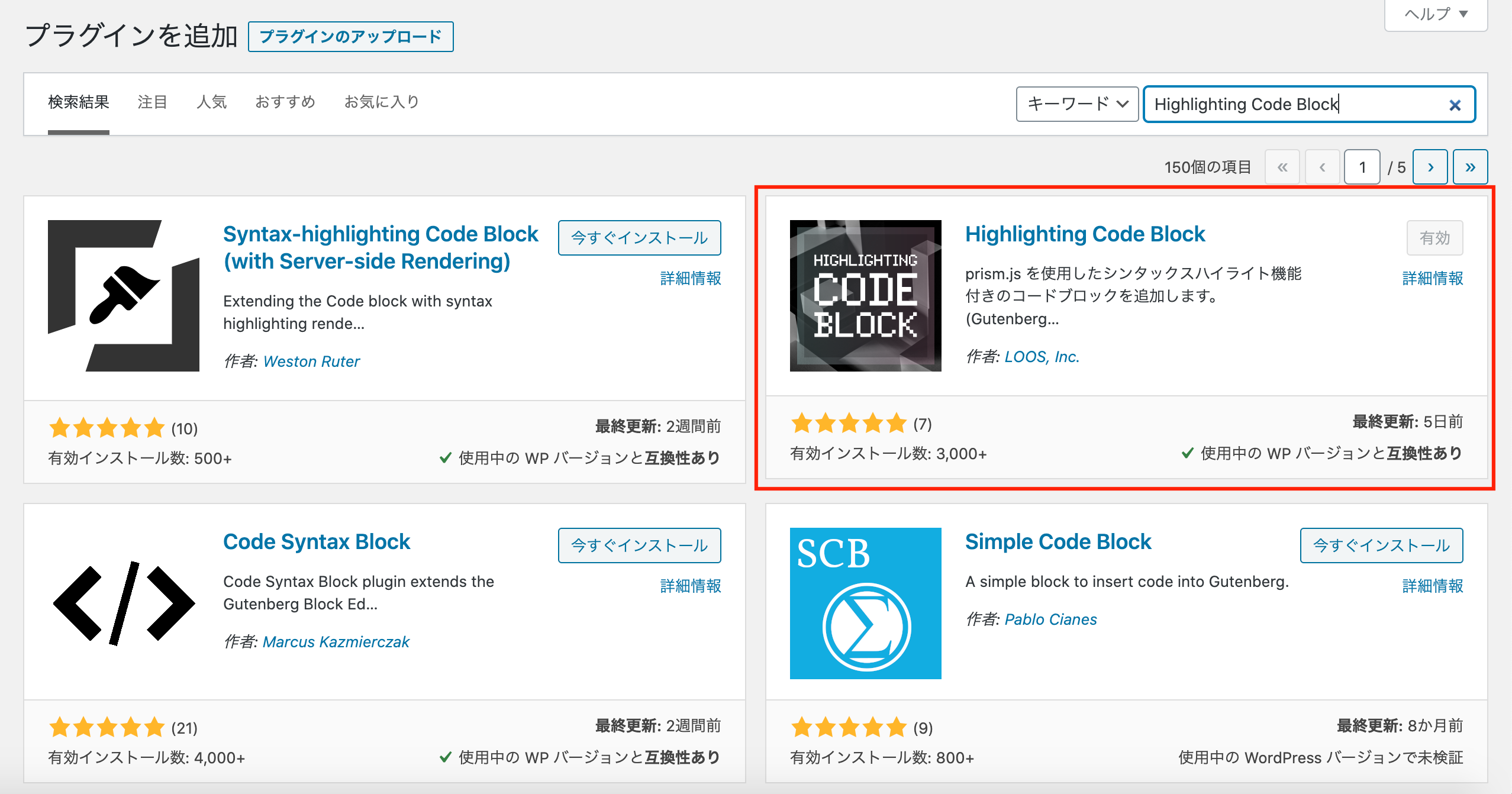Click the current page number field
This screenshot has width=1512, height=794.
(x=1362, y=167)
